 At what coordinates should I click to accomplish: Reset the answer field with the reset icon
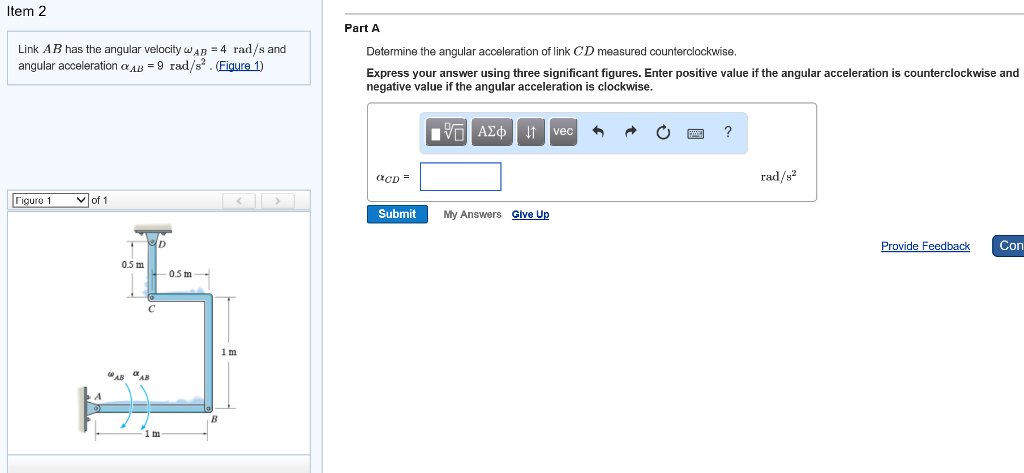662,133
